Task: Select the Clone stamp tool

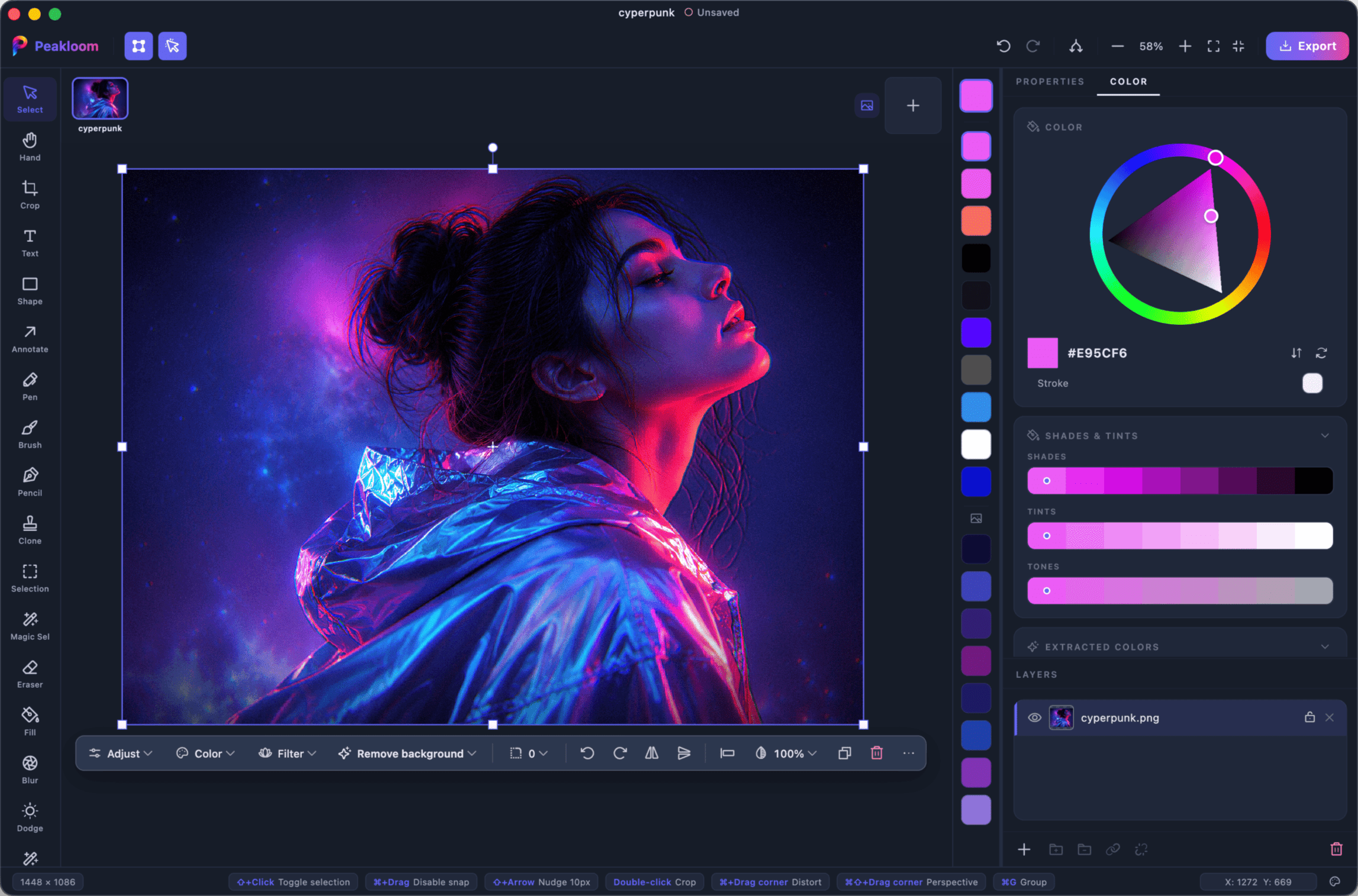Action: [x=30, y=530]
